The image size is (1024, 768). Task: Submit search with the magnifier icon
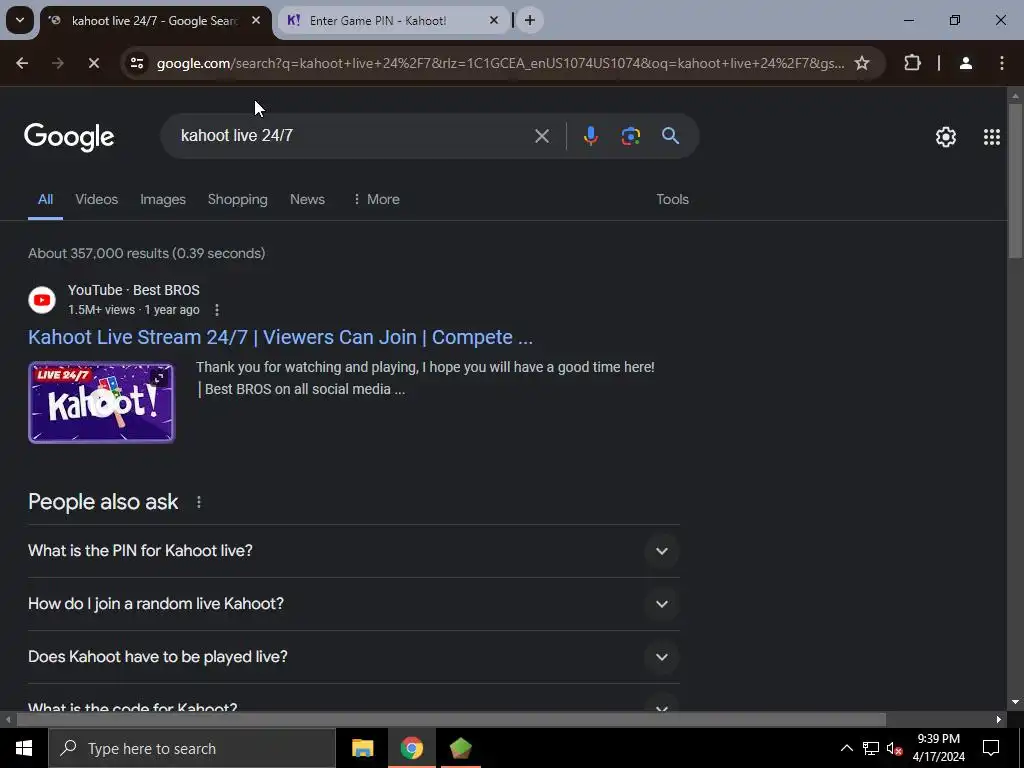point(670,136)
